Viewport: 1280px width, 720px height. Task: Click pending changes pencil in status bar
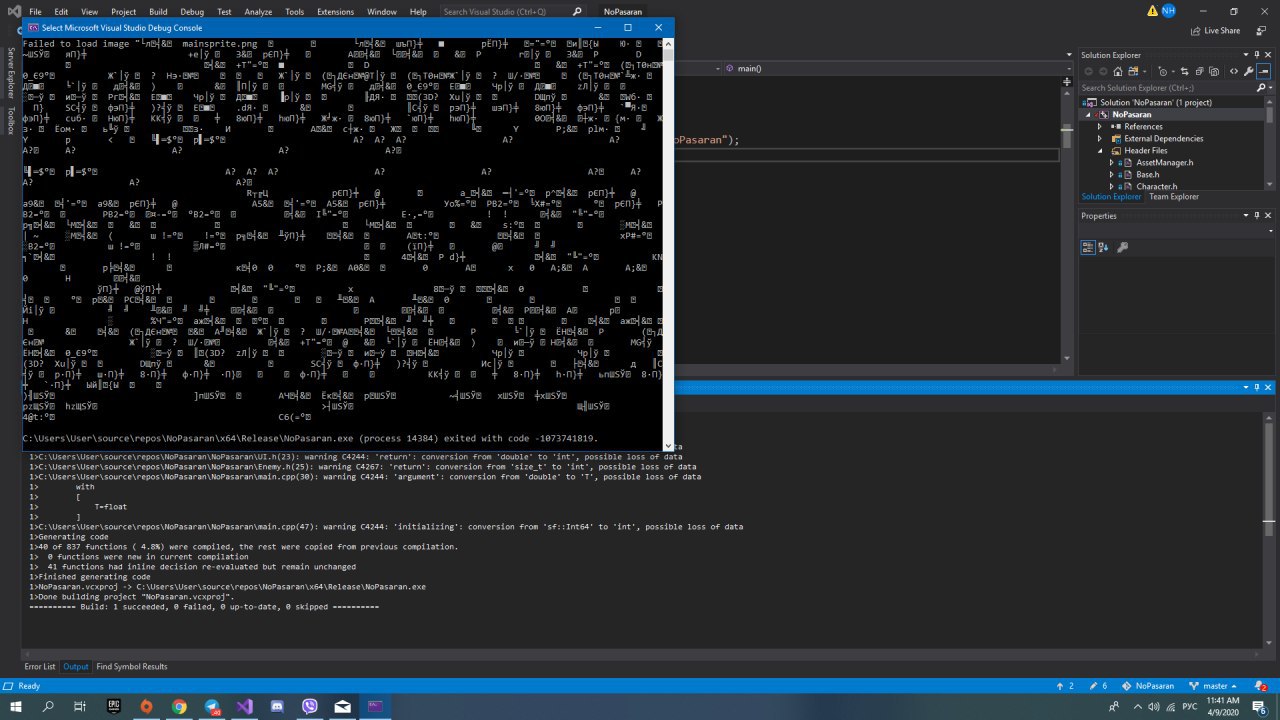1098,686
